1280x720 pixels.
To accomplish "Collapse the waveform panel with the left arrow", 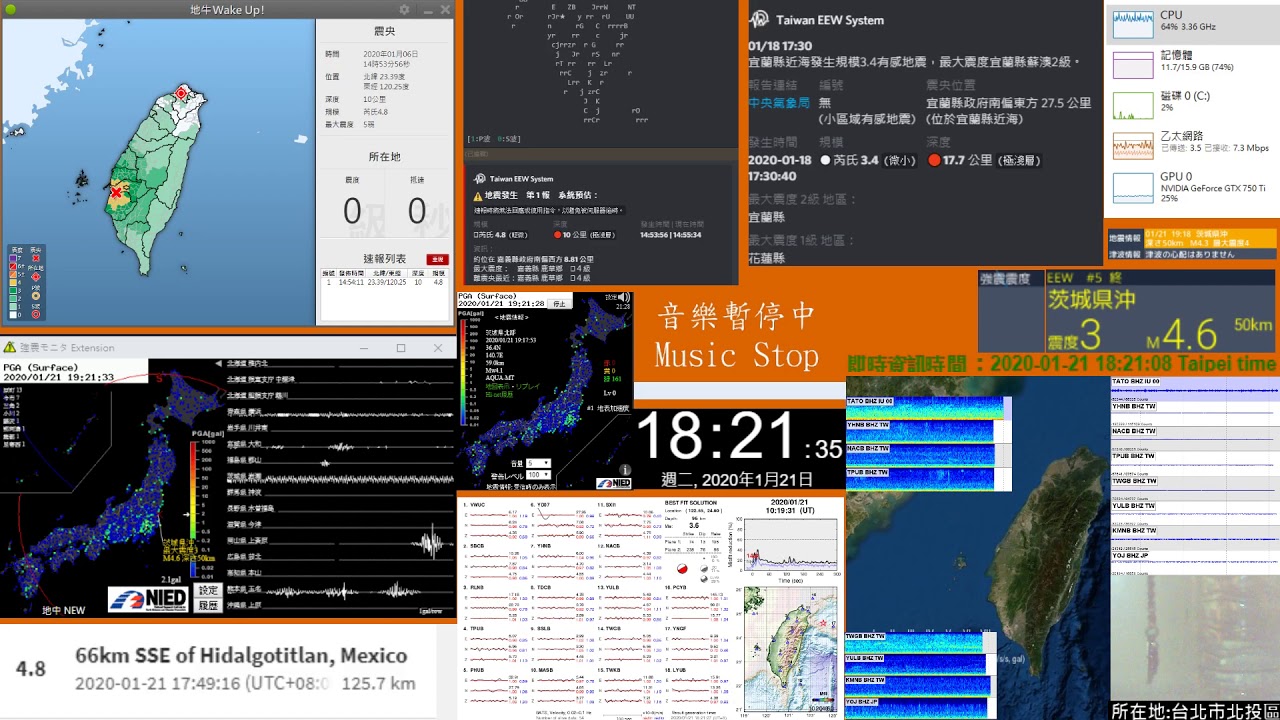I will point(217,362).
